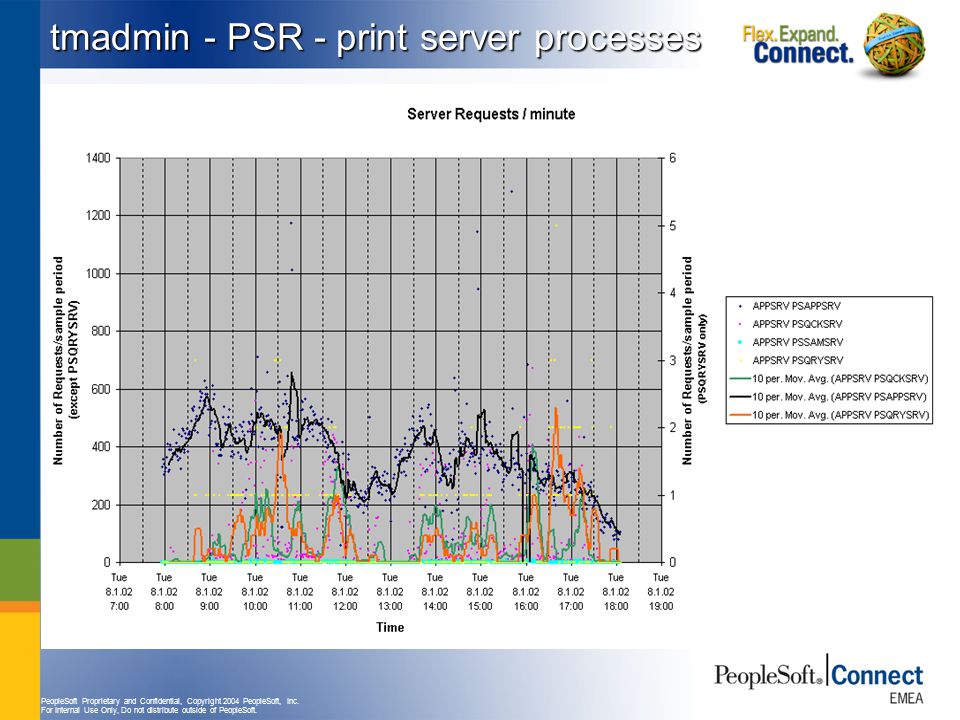Click the x-axis title 'Time'
The height and width of the screenshot is (720, 960).
coord(390,627)
